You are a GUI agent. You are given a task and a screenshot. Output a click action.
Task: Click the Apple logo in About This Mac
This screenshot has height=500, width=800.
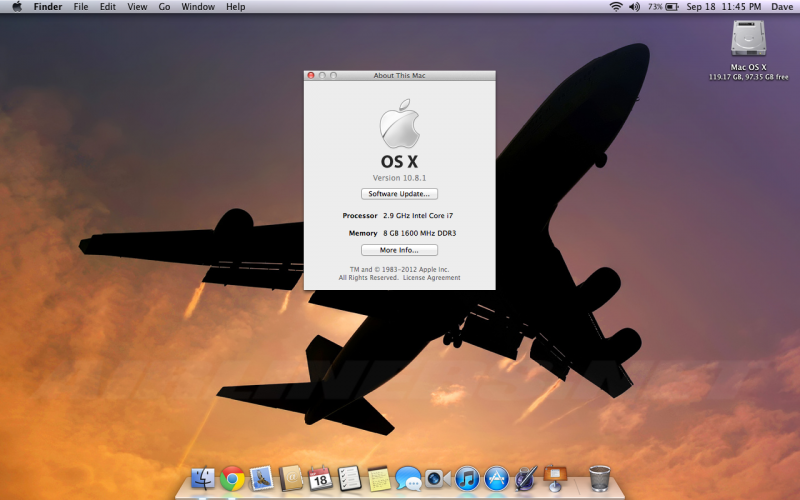point(399,123)
